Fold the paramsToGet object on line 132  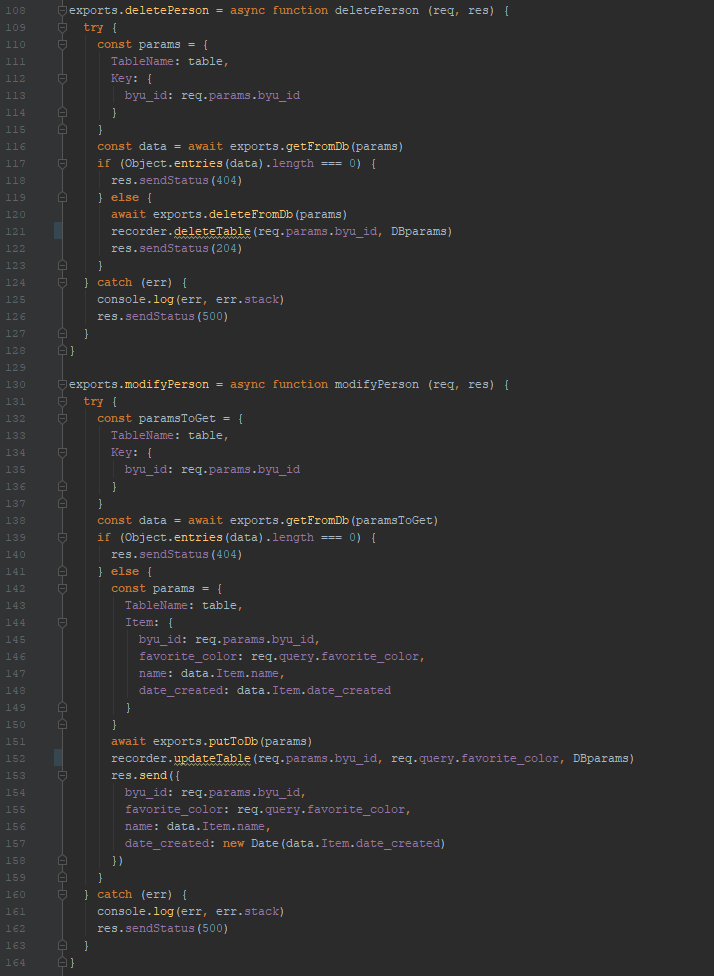(62, 419)
